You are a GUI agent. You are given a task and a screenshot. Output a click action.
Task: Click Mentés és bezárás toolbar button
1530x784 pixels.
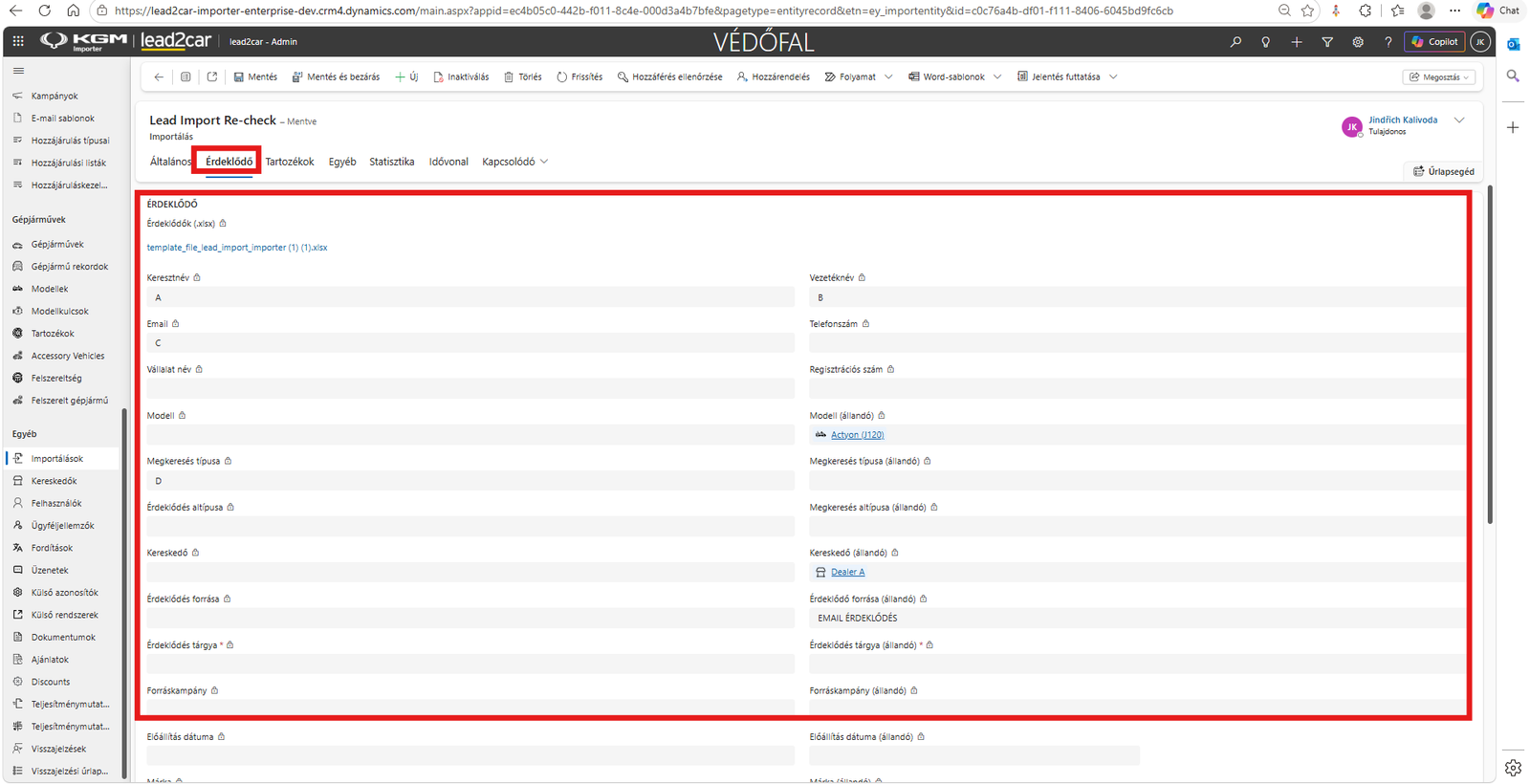[336, 76]
